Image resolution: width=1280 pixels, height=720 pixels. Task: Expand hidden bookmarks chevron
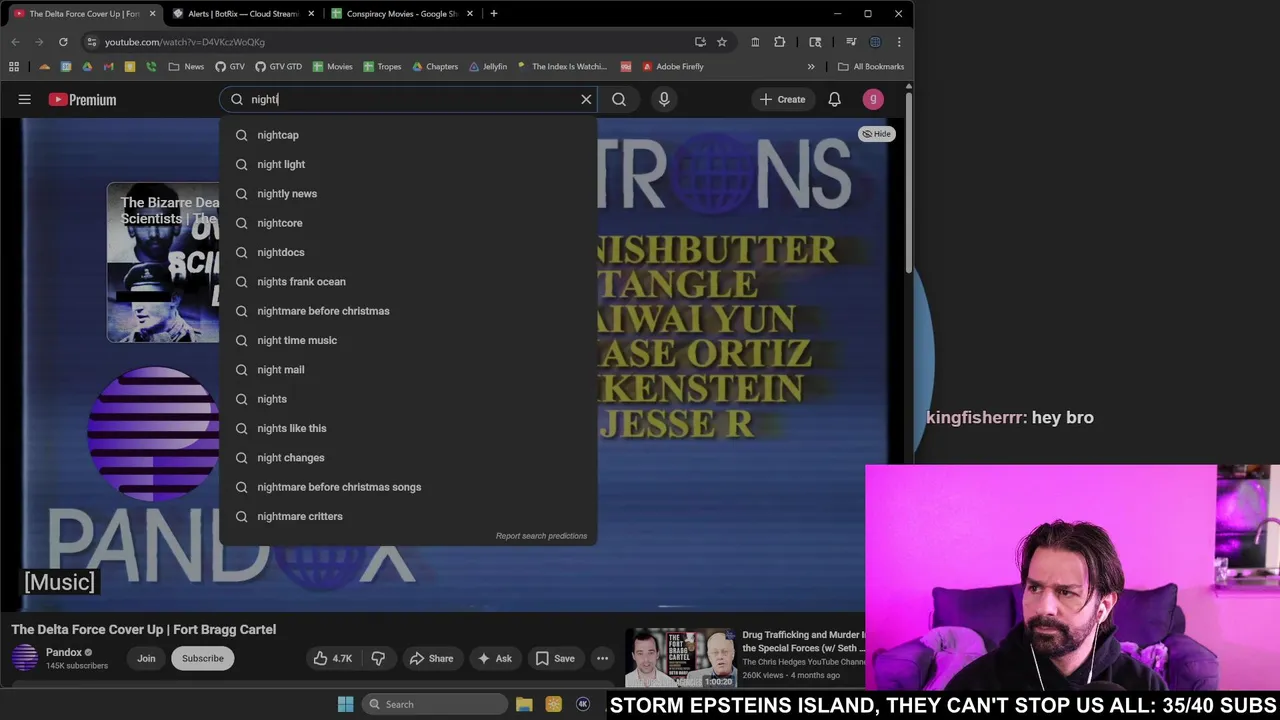pyautogui.click(x=811, y=67)
